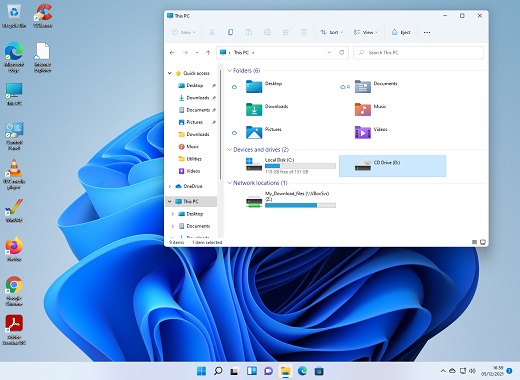This screenshot has height=380, width=520.
Task: Select My_Download_files network drive (Z:)
Action: [290, 199]
